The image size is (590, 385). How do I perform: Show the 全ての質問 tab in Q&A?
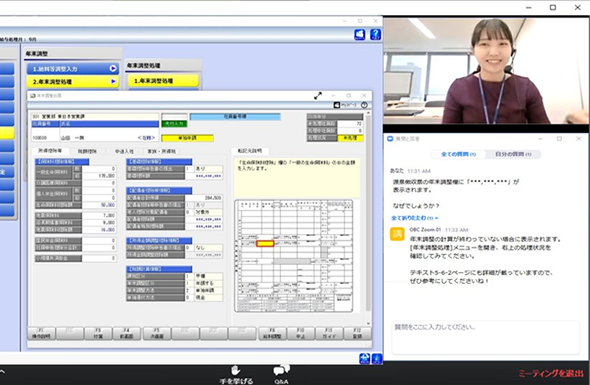pyautogui.click(x=458, y=154)
